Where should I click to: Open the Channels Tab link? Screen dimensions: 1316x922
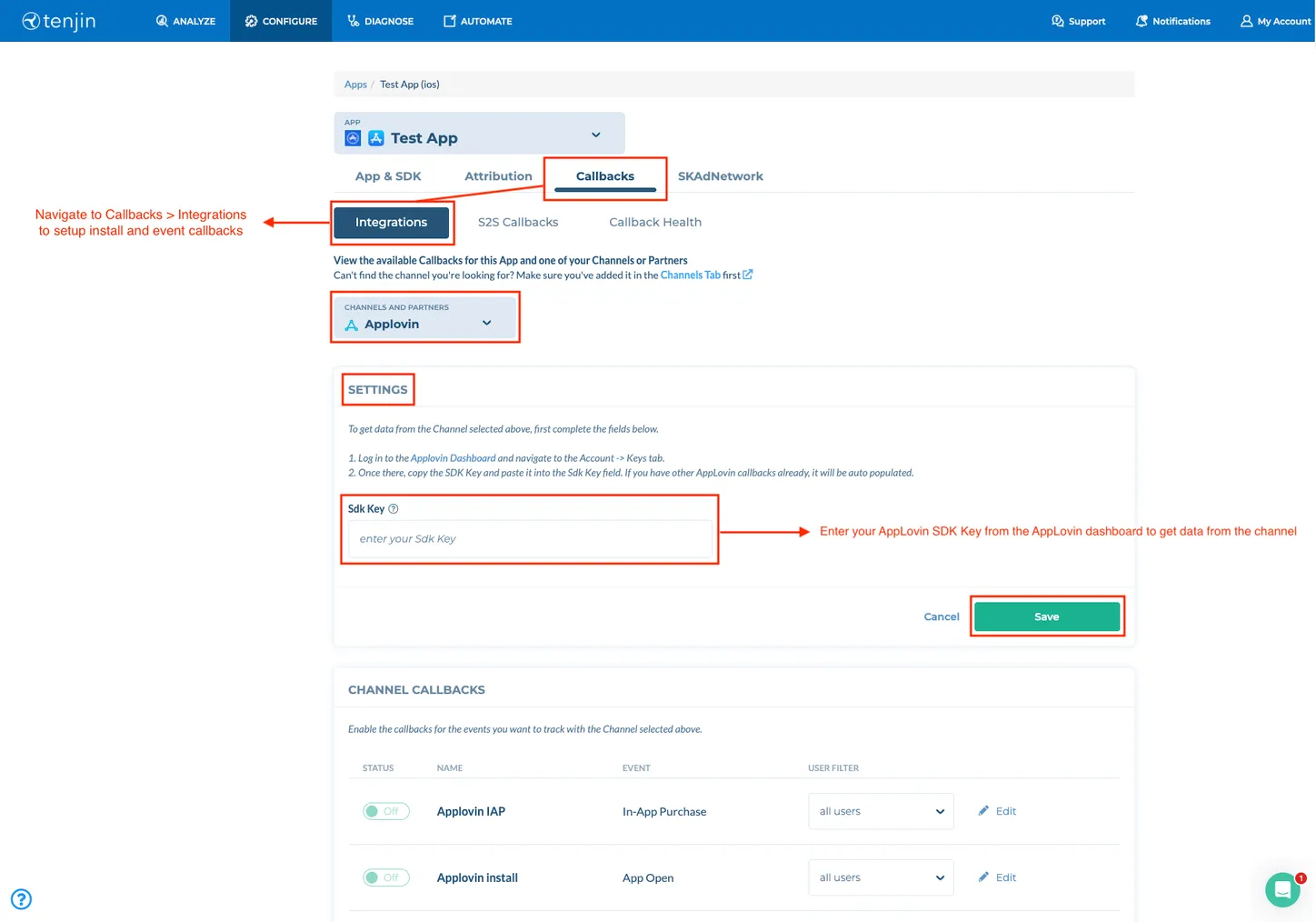point(690,275)
